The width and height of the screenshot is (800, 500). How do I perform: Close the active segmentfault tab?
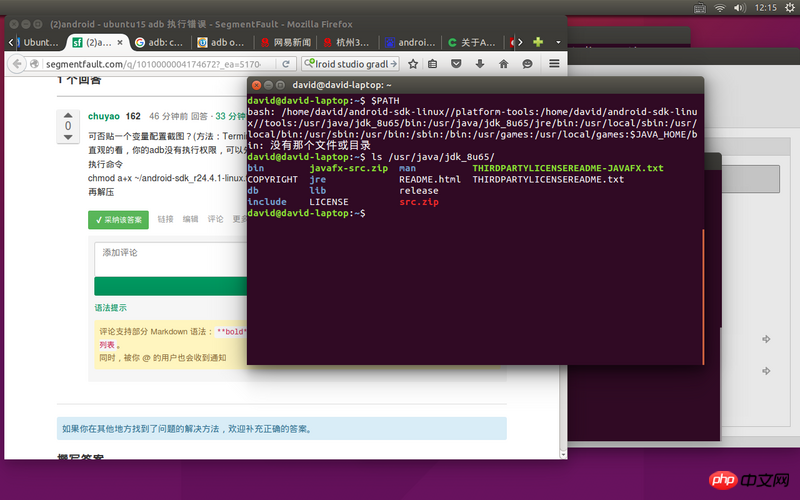(x=120, y=42)
